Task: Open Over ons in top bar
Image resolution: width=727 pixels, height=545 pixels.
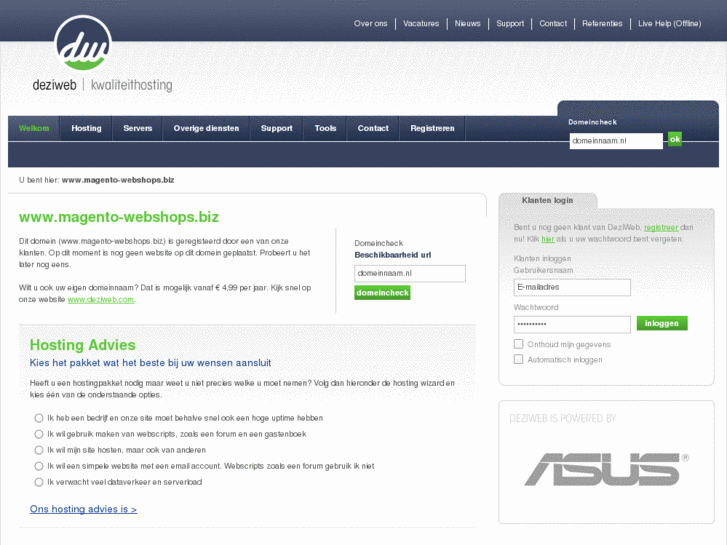Action: [x=370, y=23]
